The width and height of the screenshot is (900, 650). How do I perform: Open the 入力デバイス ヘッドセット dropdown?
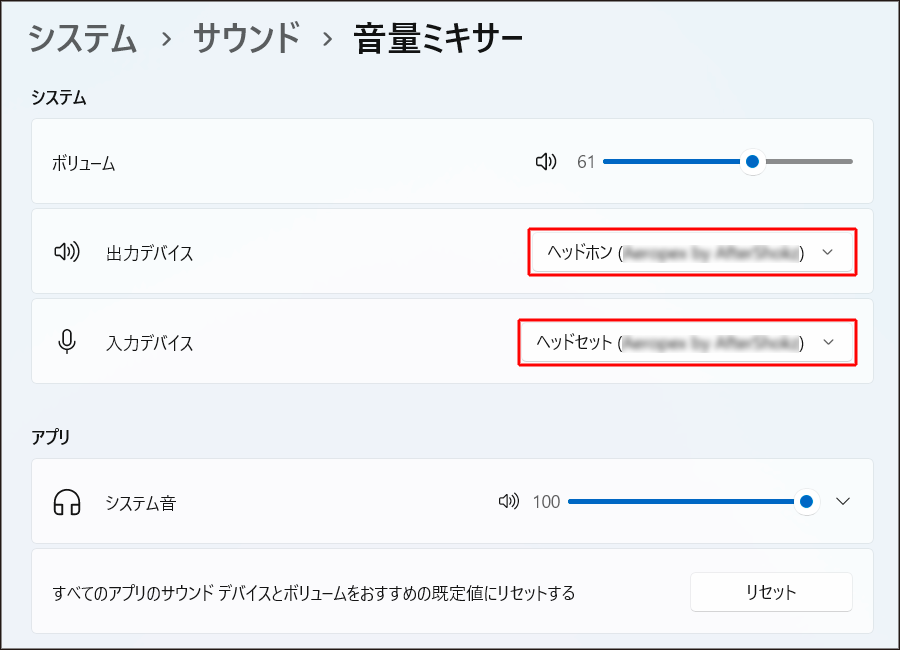(686, 343)
